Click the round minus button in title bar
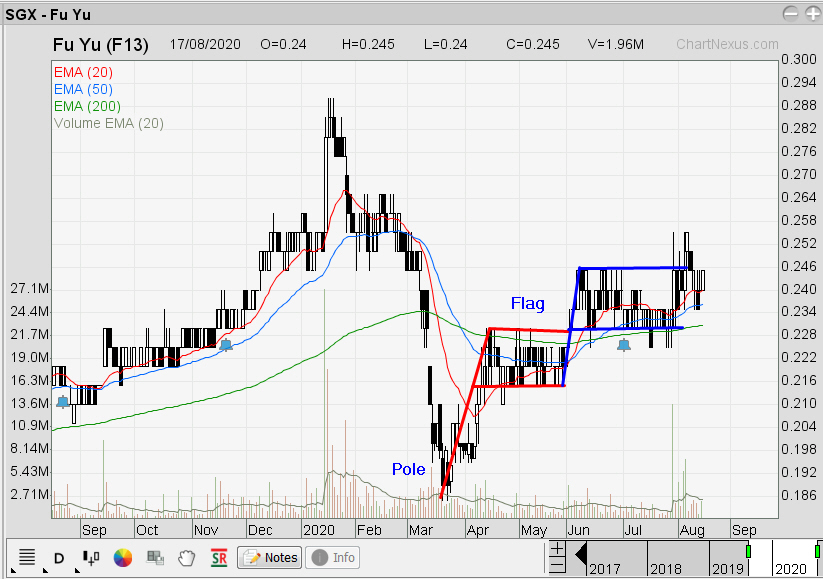The height and width of the screenshot is (579, 823). pos(790,14)
